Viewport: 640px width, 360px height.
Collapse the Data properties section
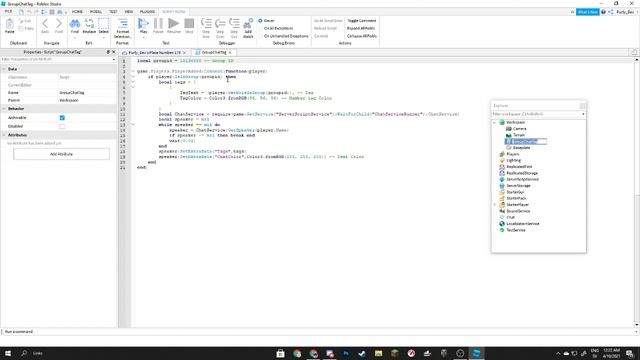click(4, 69)
